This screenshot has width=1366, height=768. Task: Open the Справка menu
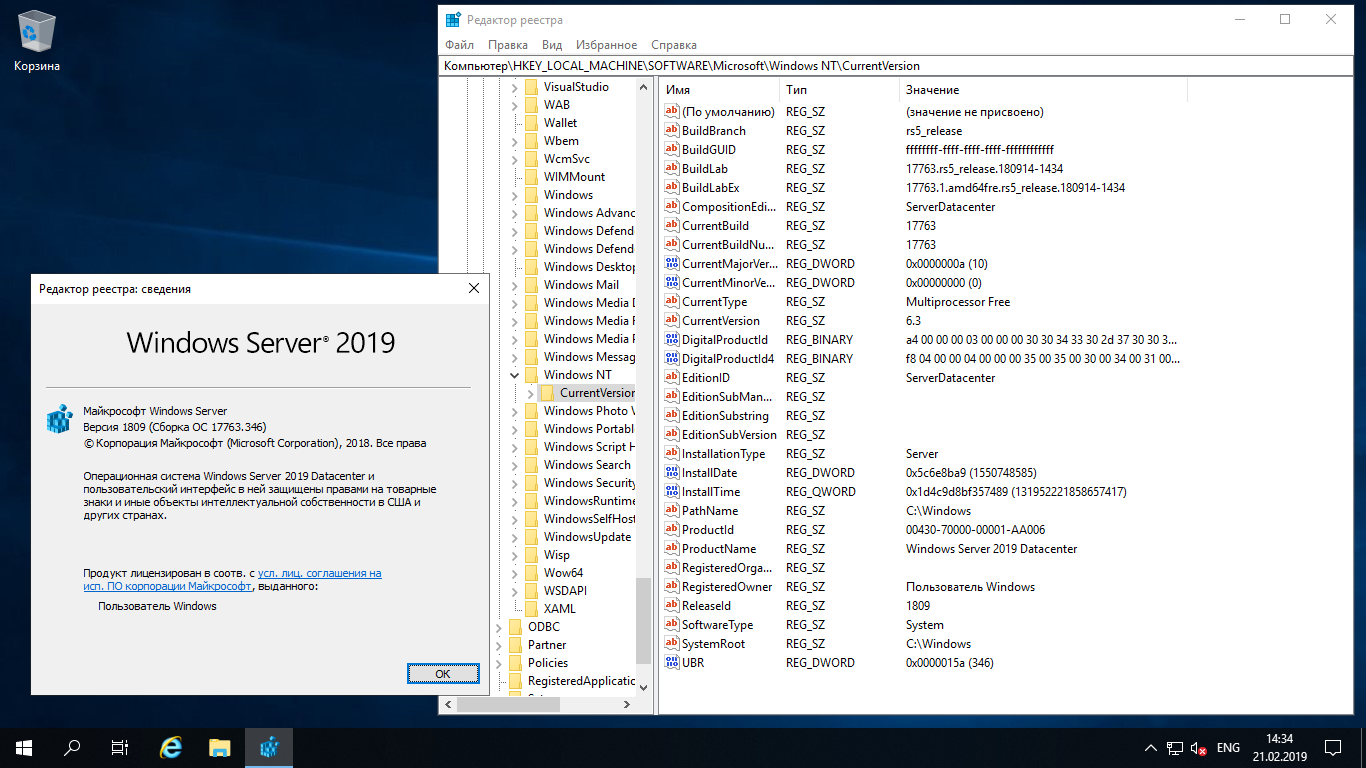coord(674,45)
